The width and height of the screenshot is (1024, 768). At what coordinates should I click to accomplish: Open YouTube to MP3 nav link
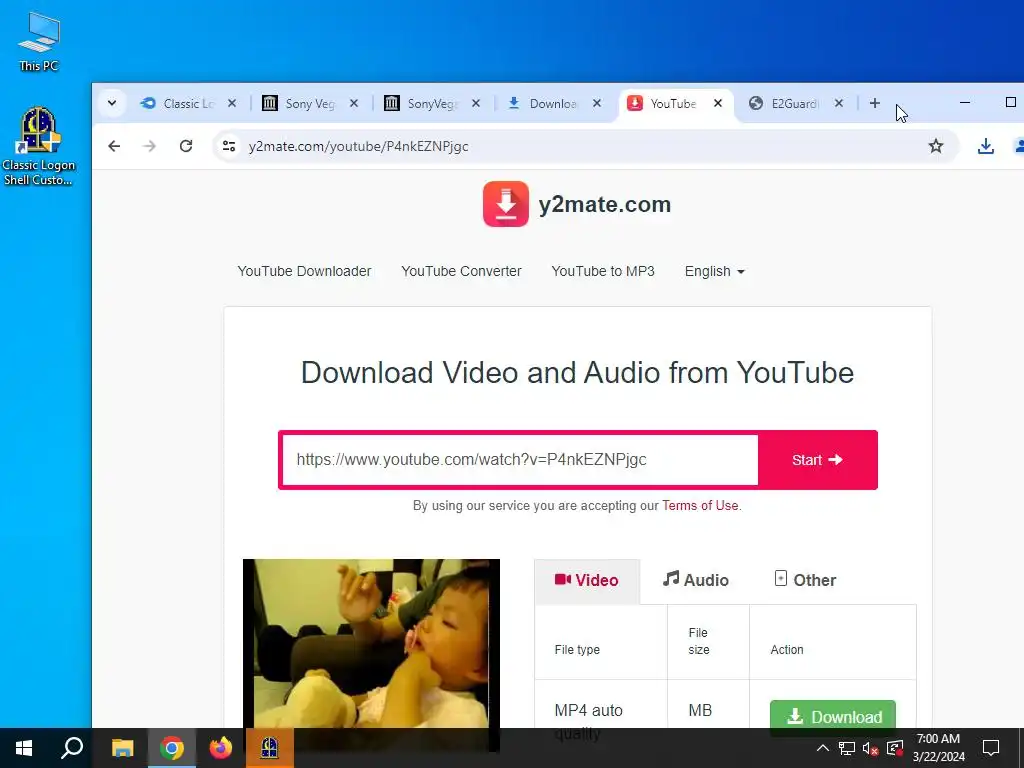tap(603, 271)
